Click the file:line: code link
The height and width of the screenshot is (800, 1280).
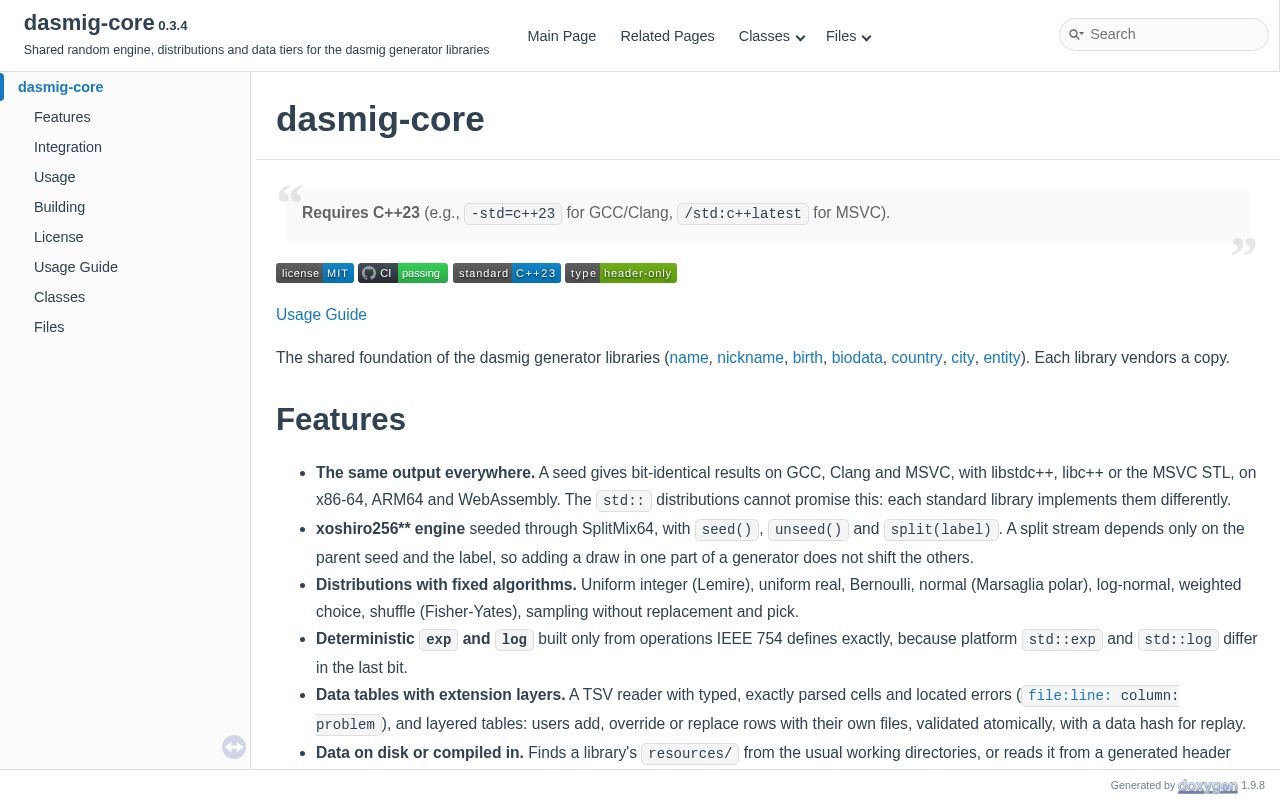pos(1070,695)
